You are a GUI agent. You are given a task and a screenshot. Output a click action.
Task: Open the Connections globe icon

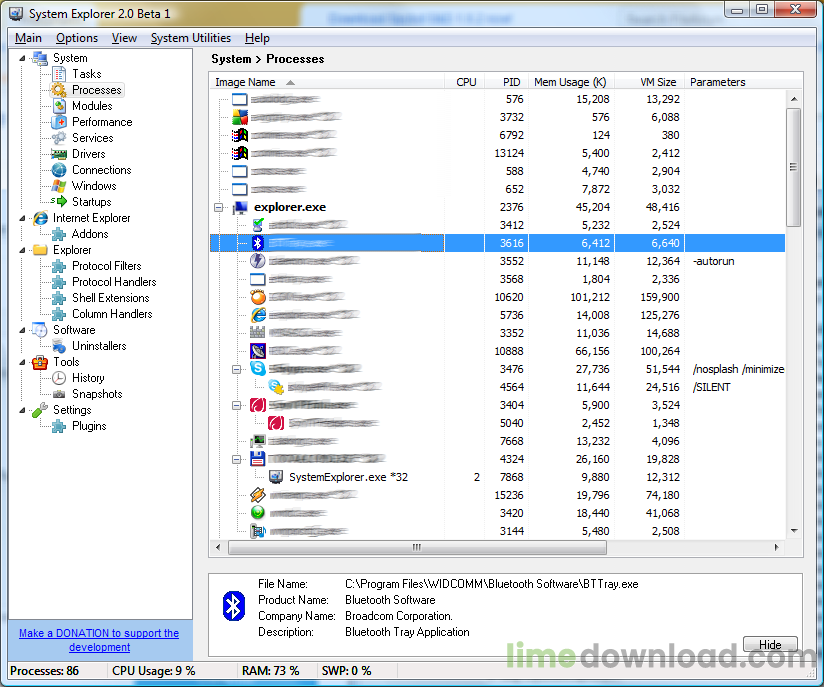click(59, 170)
